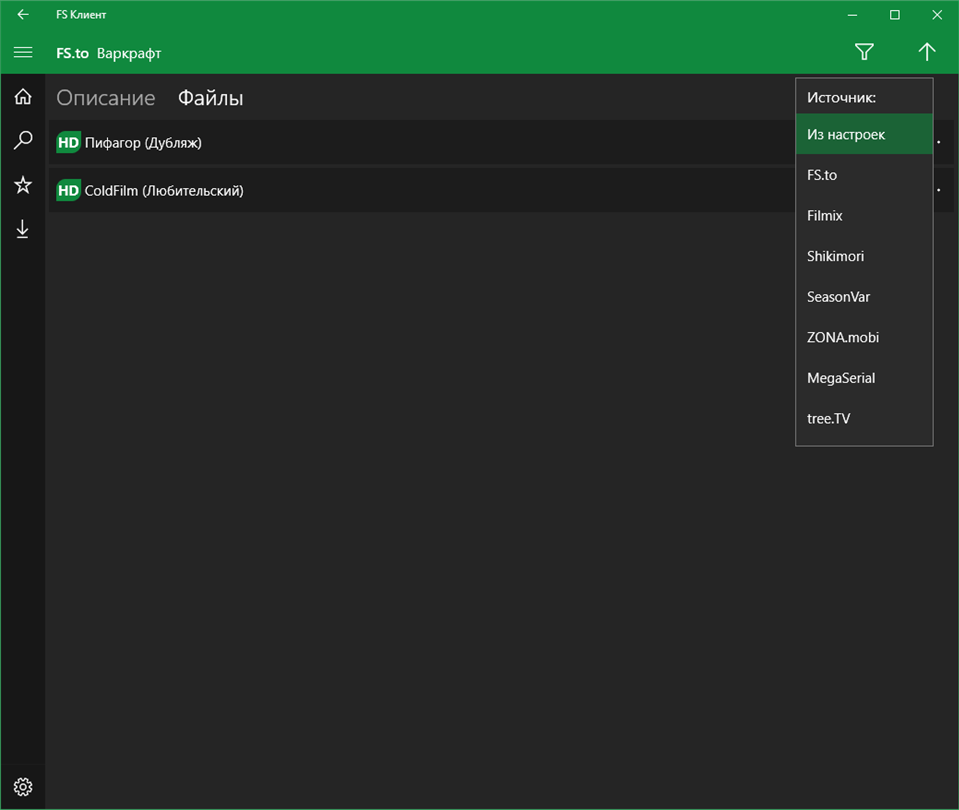Go to the Home section
959x810 pixels.
23,97
